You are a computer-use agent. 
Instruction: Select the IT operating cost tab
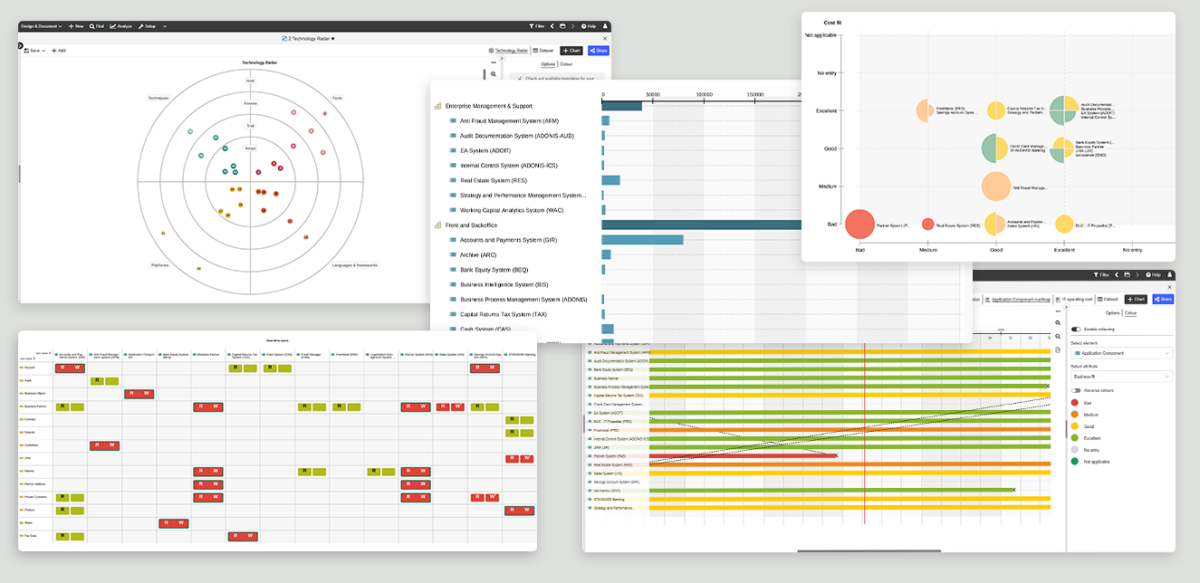1077,299
